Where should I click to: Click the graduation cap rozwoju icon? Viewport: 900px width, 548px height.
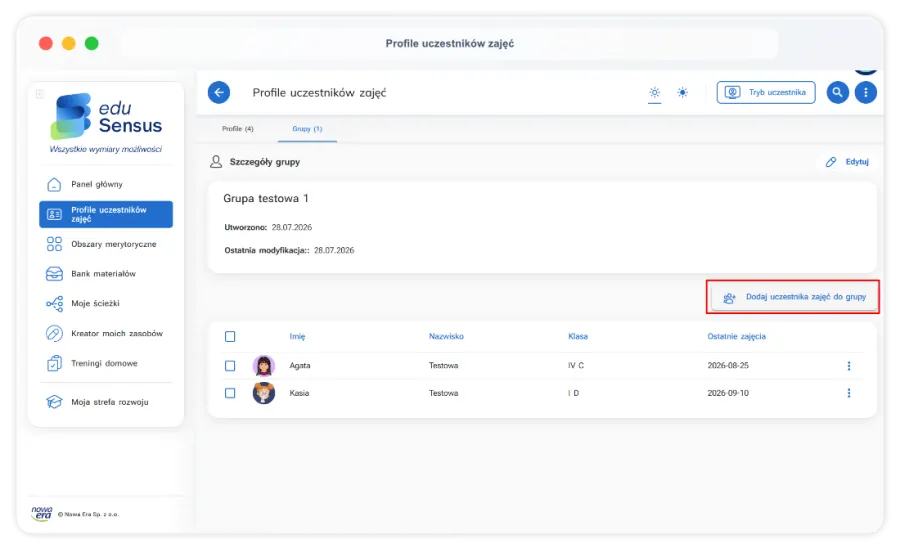click(x=54, y=402)
